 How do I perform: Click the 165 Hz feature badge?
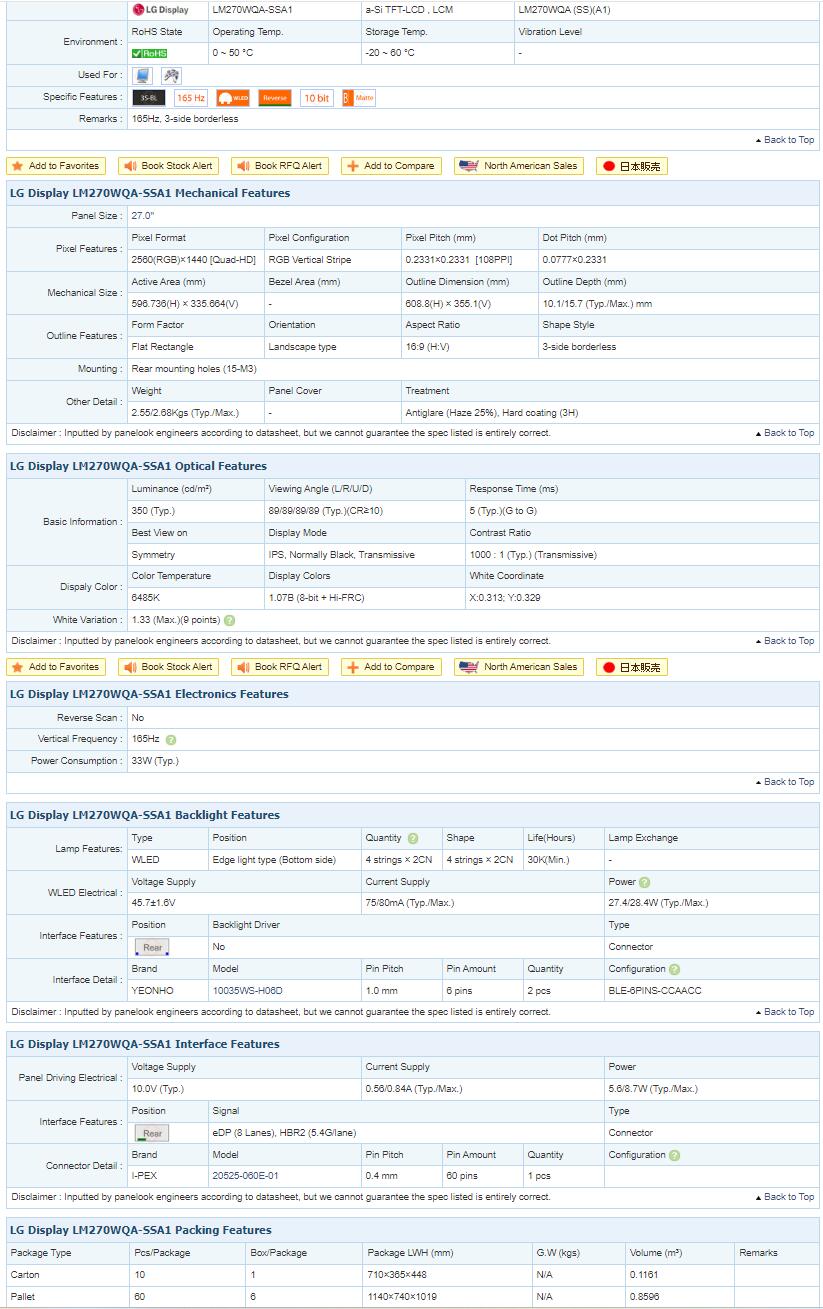[191, 98]
